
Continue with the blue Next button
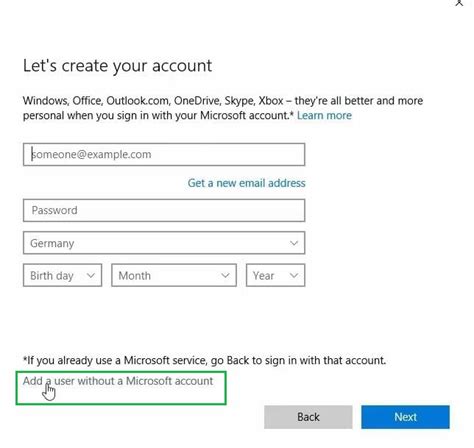405,417
